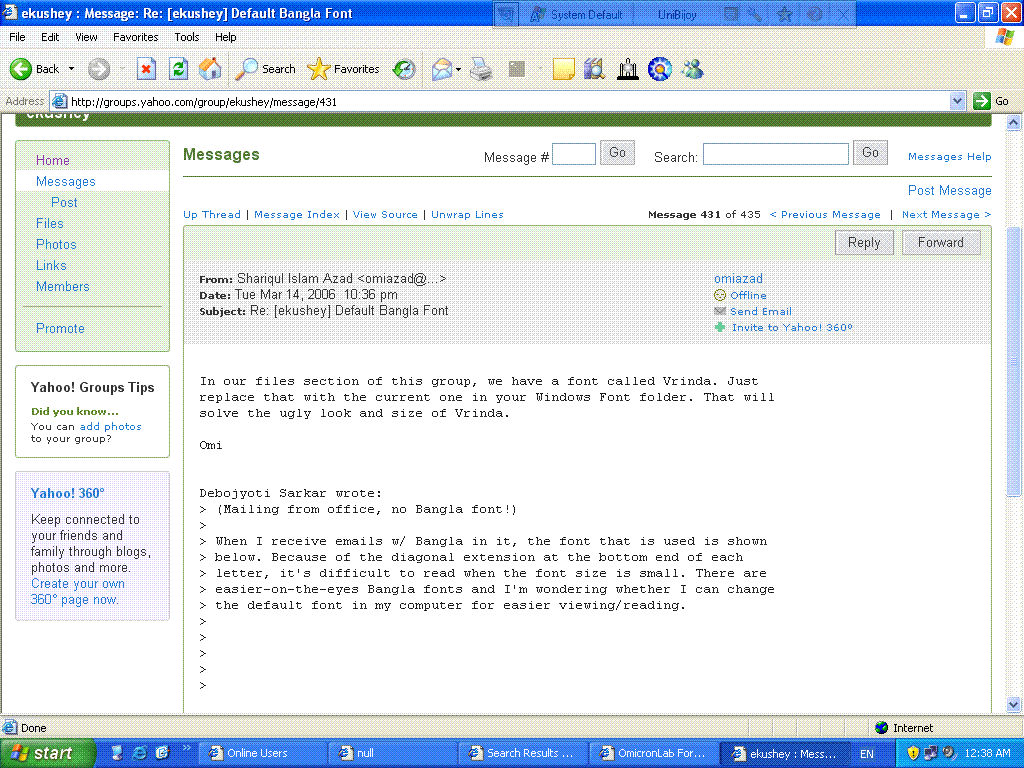Click the Up Thread link
The image size is (1024, 768).
212,215
